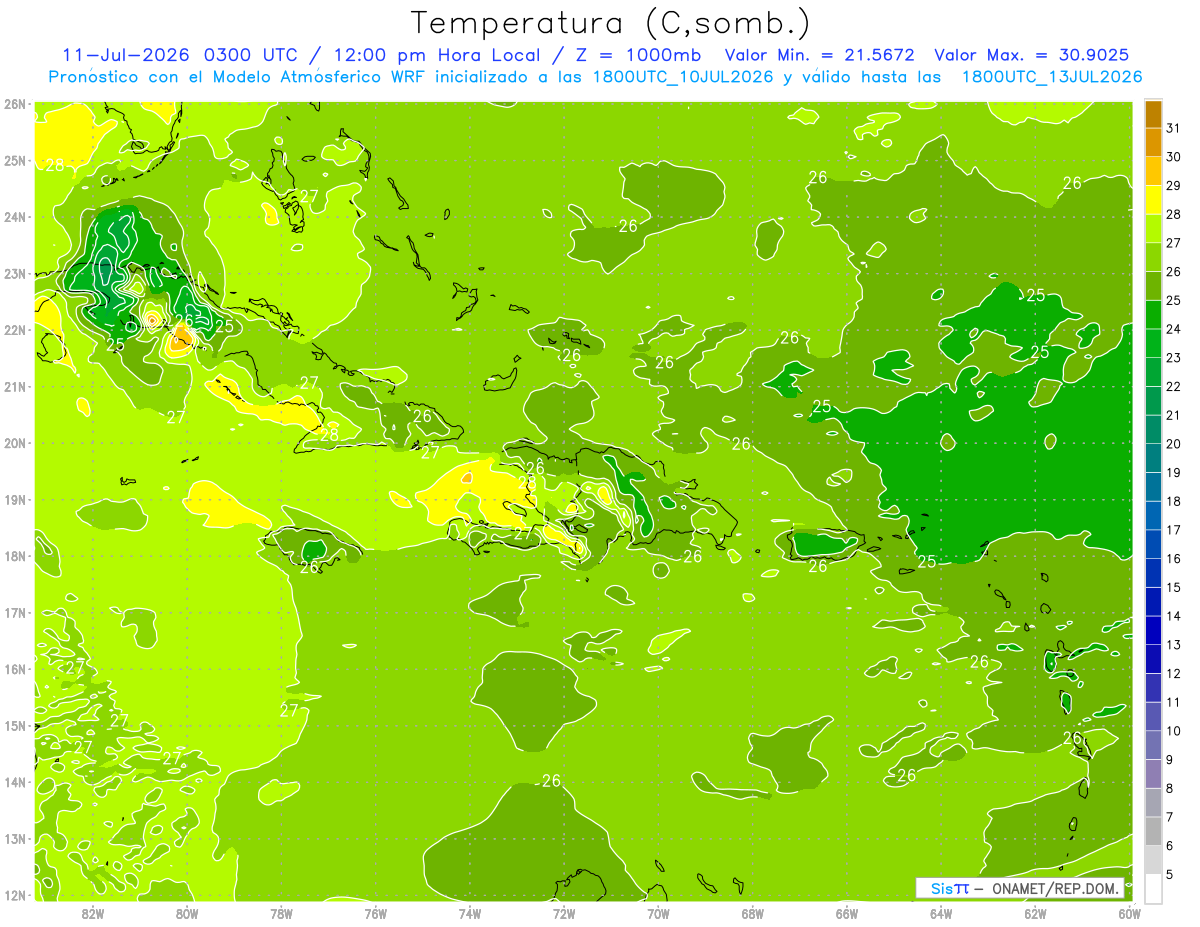The width and height of the screenshot is (1200, 927).
Task: Click longitude axis label "78W"
Action: pos(281,914)
